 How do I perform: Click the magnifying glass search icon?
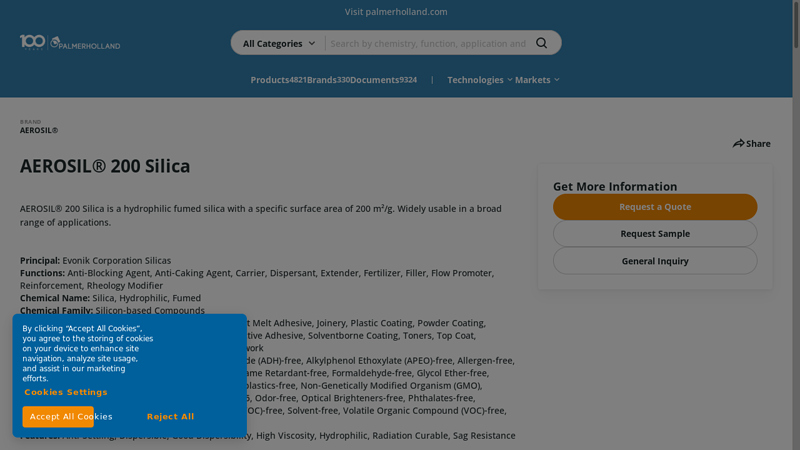point(541,43)
